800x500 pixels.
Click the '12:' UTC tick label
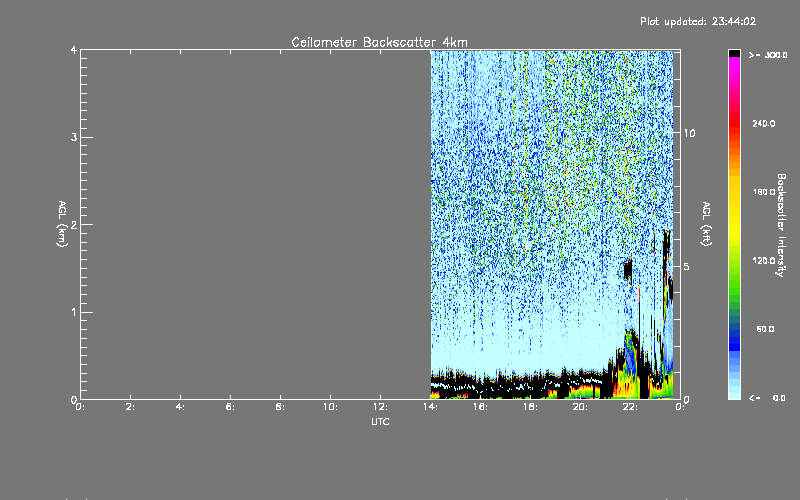pos(380,407)
